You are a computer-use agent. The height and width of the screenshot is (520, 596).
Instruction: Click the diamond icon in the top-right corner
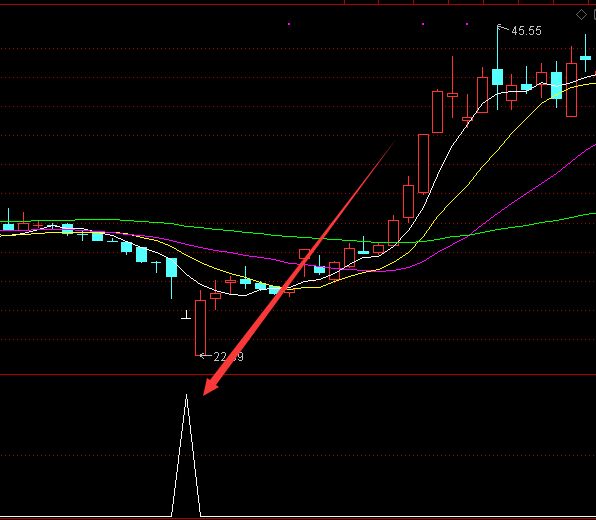(581, 15)
